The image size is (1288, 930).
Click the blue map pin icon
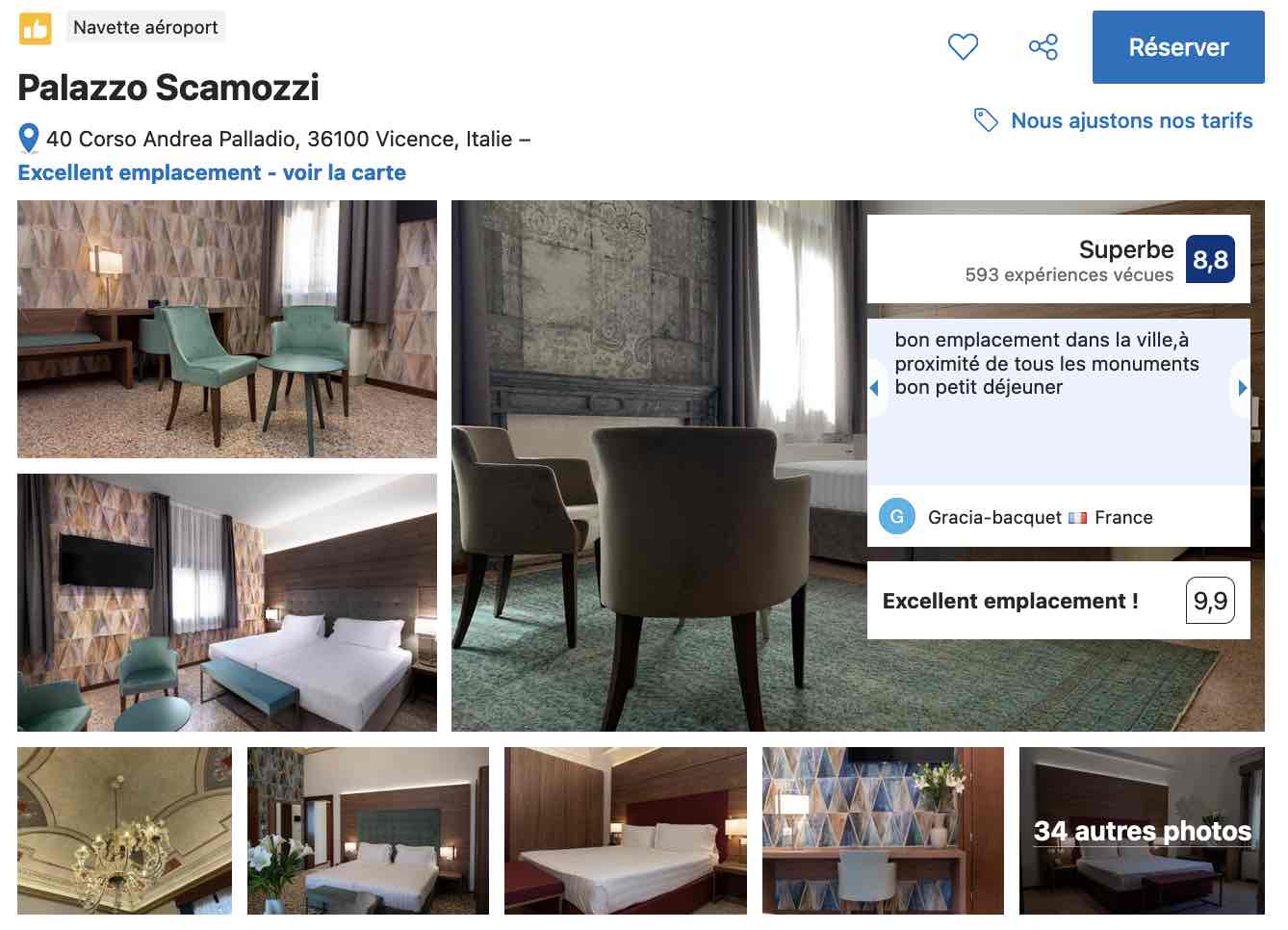[29, 139]
